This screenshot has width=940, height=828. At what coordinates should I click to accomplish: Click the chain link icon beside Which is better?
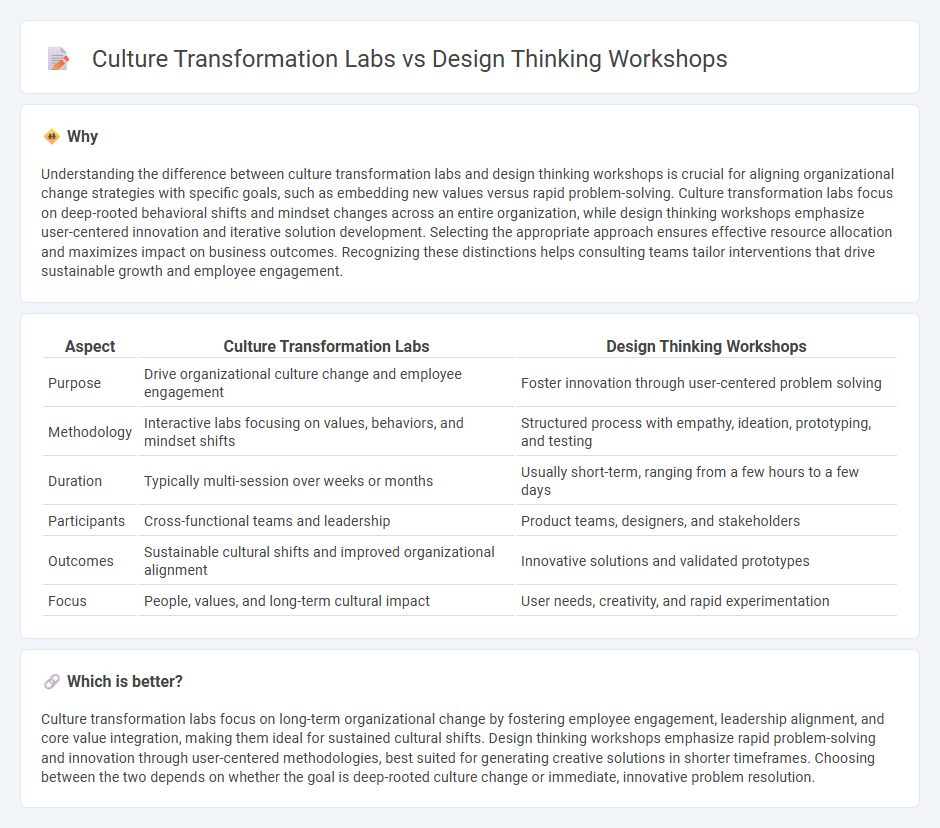click(52, 682)
